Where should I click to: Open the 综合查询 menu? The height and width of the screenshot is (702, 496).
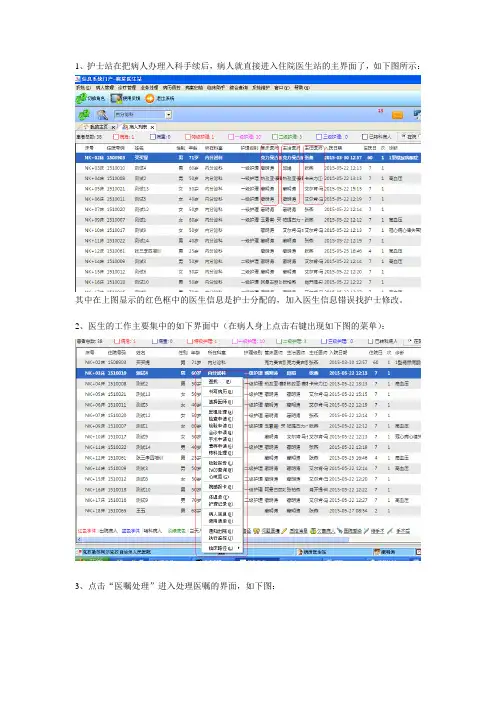coord(239,88)
